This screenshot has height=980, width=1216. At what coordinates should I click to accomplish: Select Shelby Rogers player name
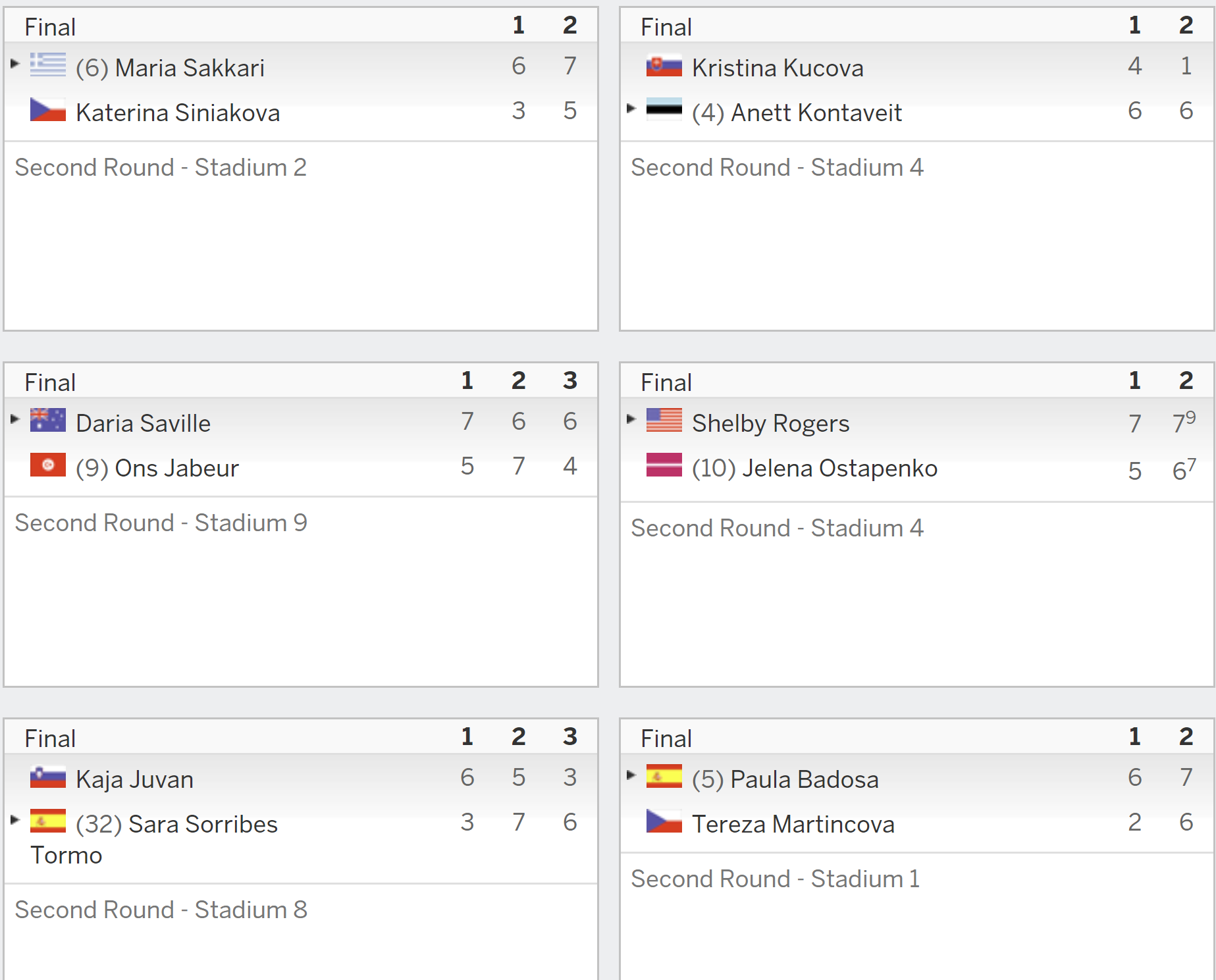click(x=770, y=423)
